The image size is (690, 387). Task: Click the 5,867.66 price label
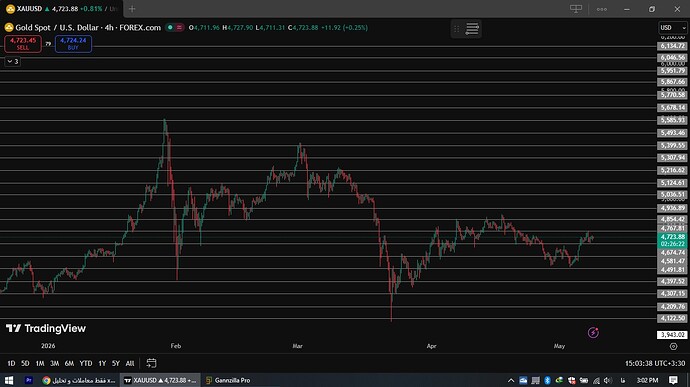[672, 82]
